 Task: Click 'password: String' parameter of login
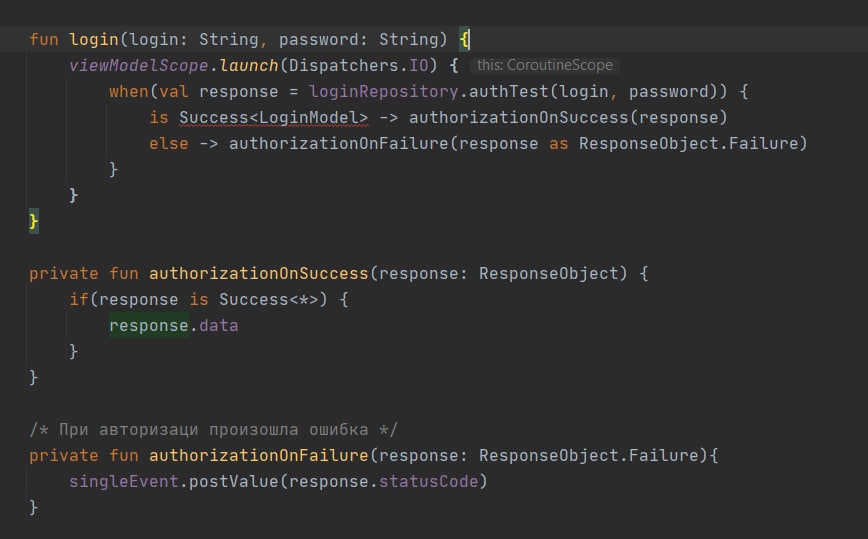tap(358, 39)
